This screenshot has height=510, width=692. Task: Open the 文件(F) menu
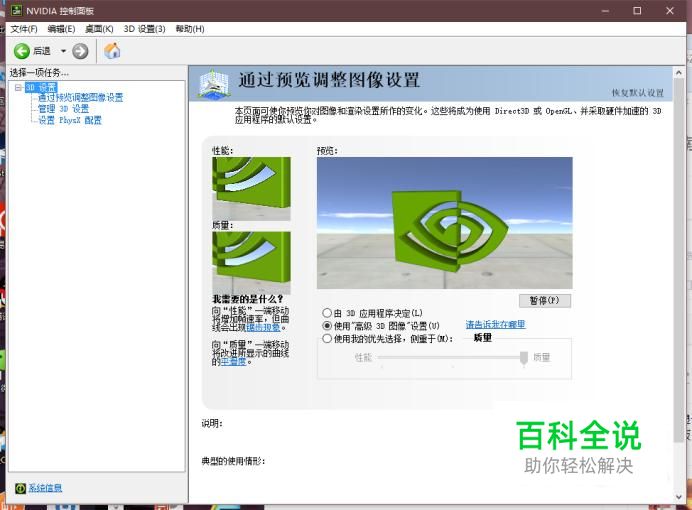pyautogui.click(x=24, y=29)
